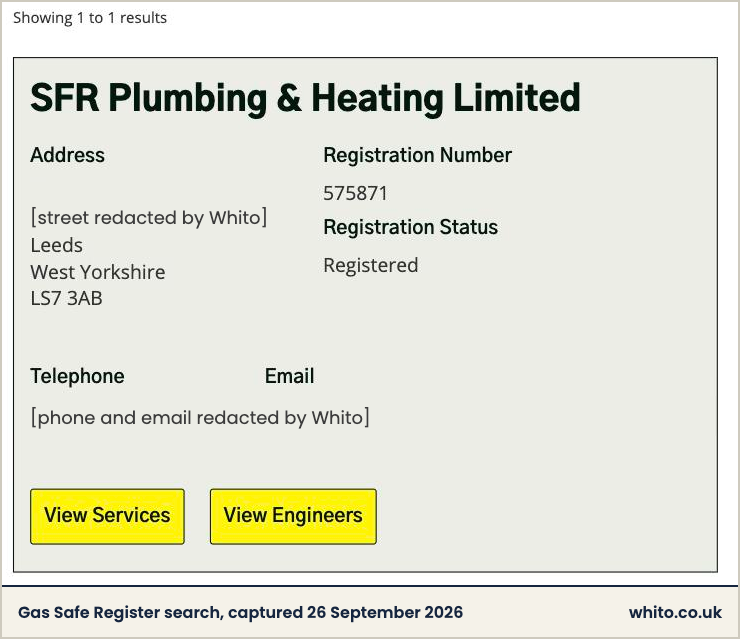This screenshot has width=740, height=639.
Task: Open the View Services button
Action: (107, 516)
